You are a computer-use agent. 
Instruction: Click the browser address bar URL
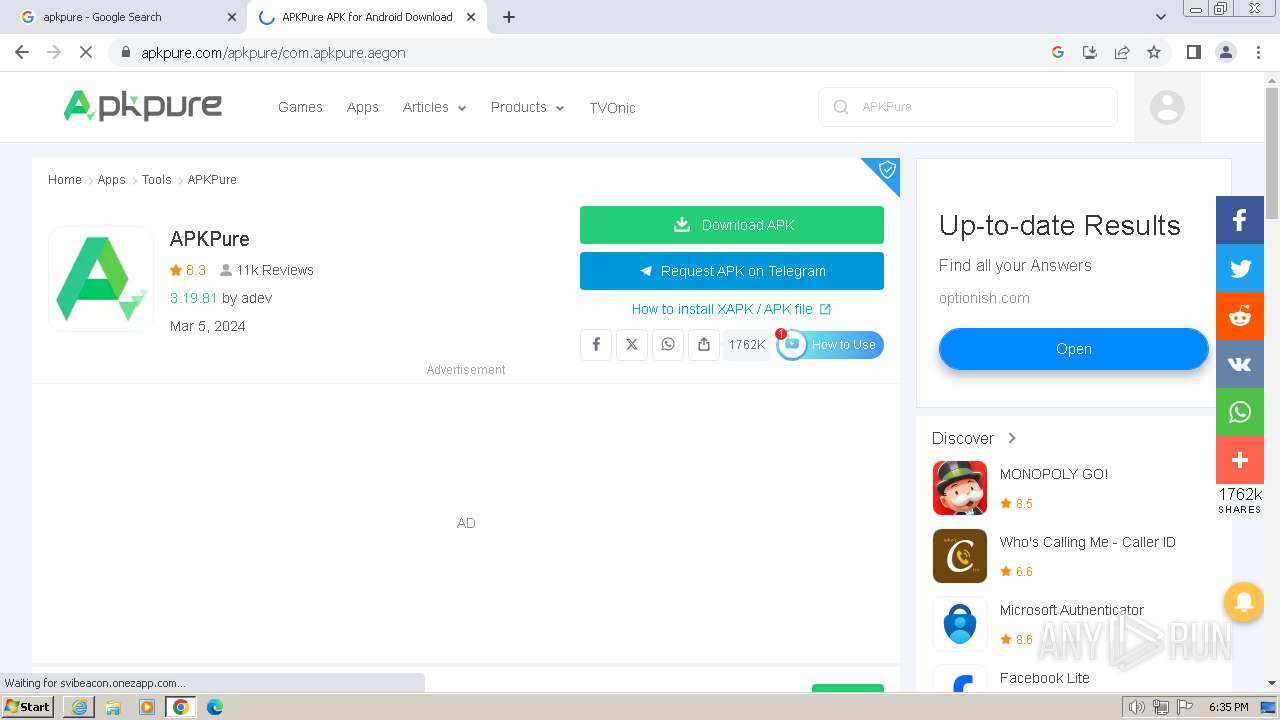[x=273, y=53]
